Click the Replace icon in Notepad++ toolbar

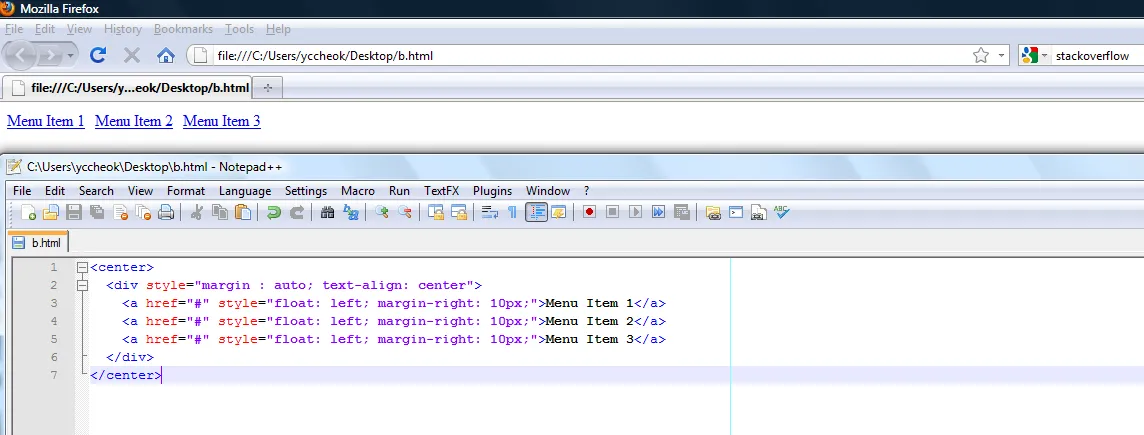[351, 212]
